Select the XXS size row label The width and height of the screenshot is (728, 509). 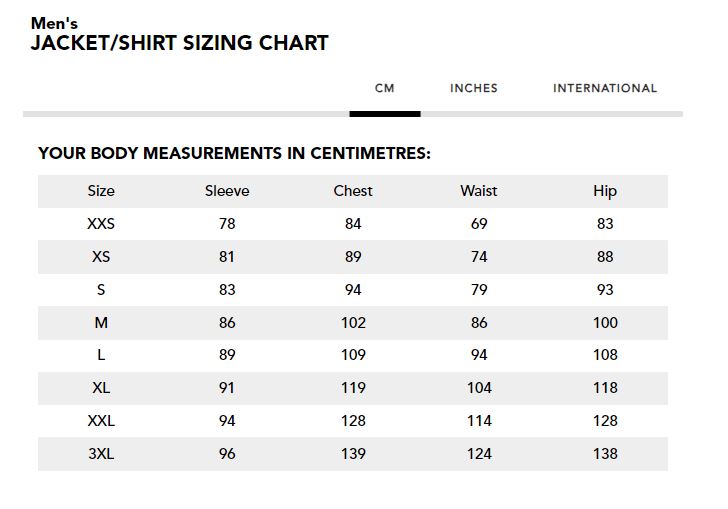101,224
